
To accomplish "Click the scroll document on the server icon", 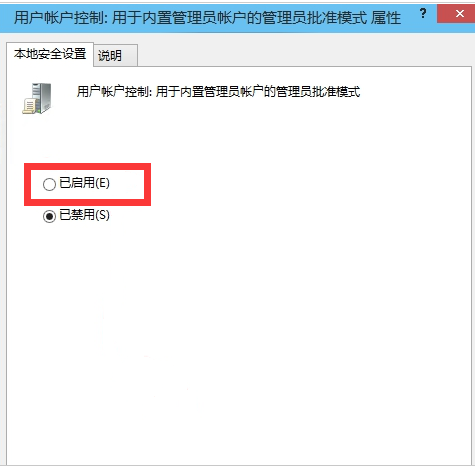I will tap(29, 106).
